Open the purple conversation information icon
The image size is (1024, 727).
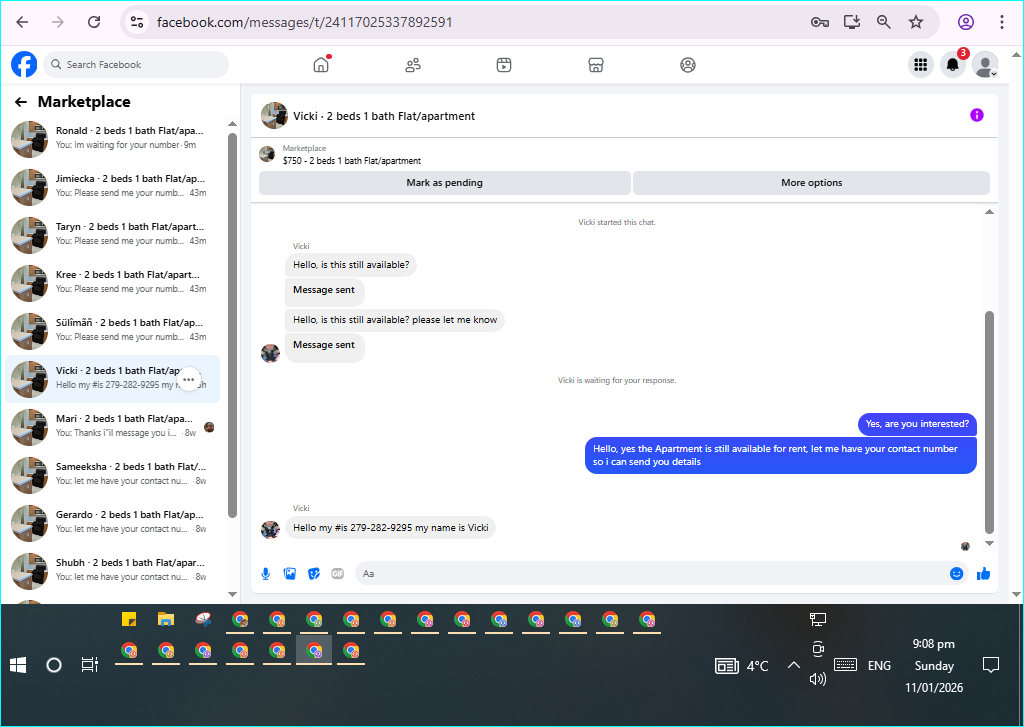point(976,116)
